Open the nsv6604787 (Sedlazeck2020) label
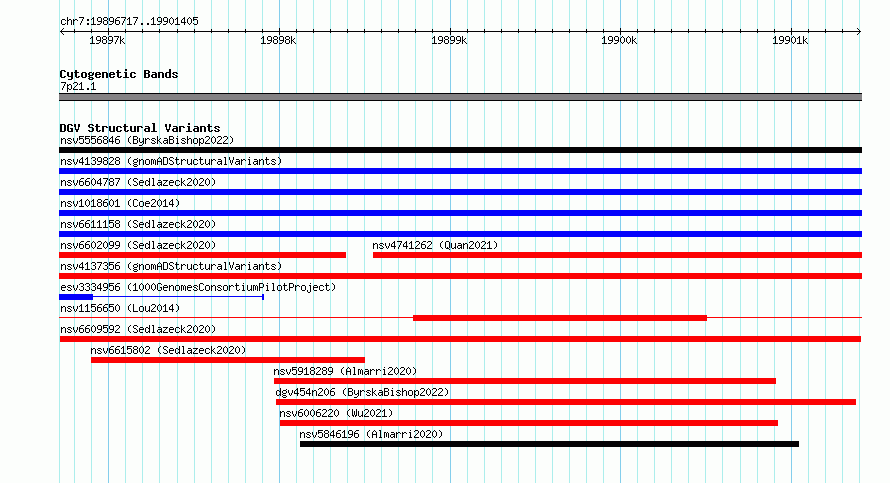Screen dimensions: 890x483 pyautogui.click(x=138, y=182)
